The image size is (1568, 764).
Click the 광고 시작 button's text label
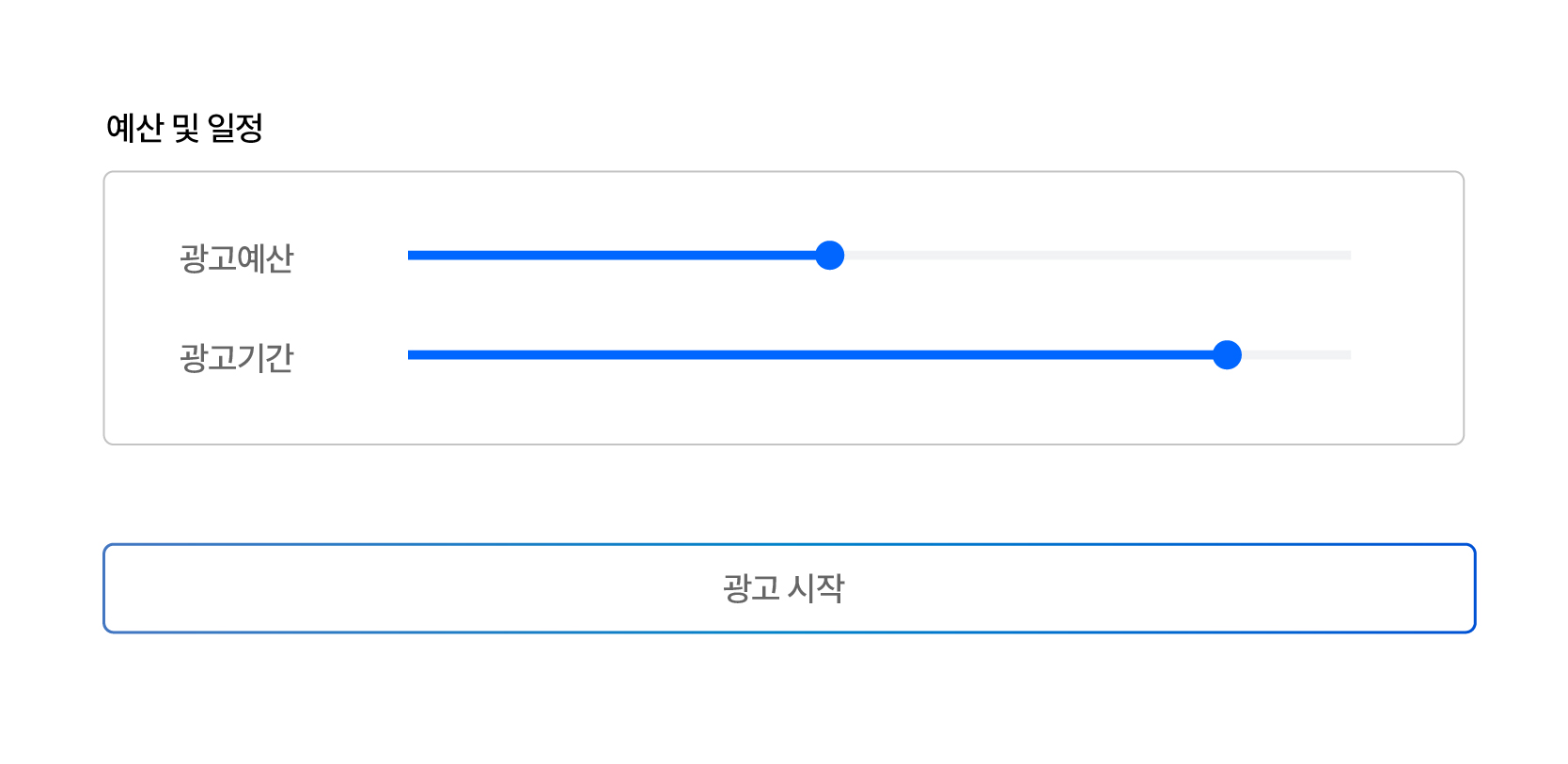click(783, 588)
